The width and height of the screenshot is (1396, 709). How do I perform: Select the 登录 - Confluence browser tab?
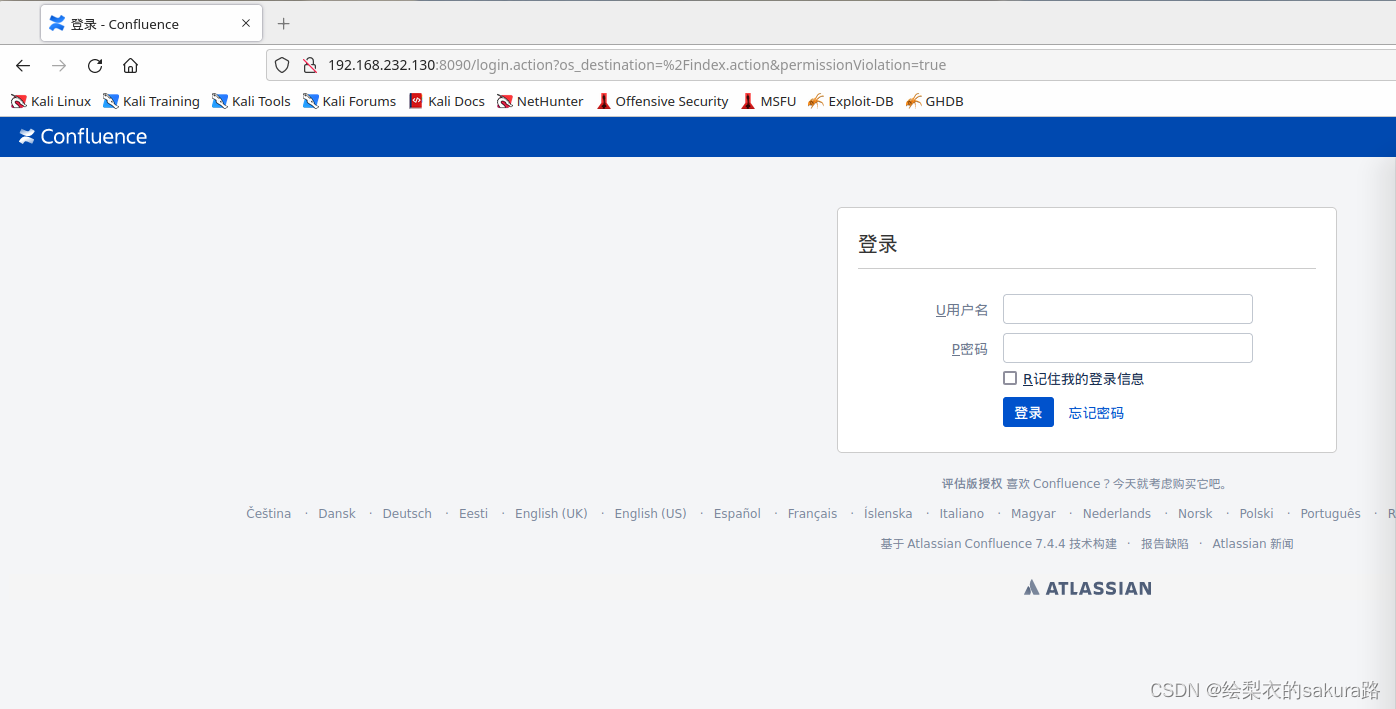point(151,23)
